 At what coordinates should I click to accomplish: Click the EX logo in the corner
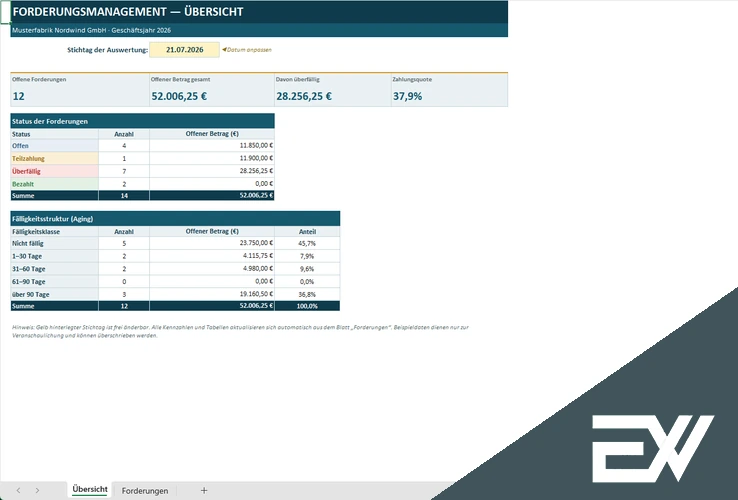pyautogui.click(x=652, y=449)
